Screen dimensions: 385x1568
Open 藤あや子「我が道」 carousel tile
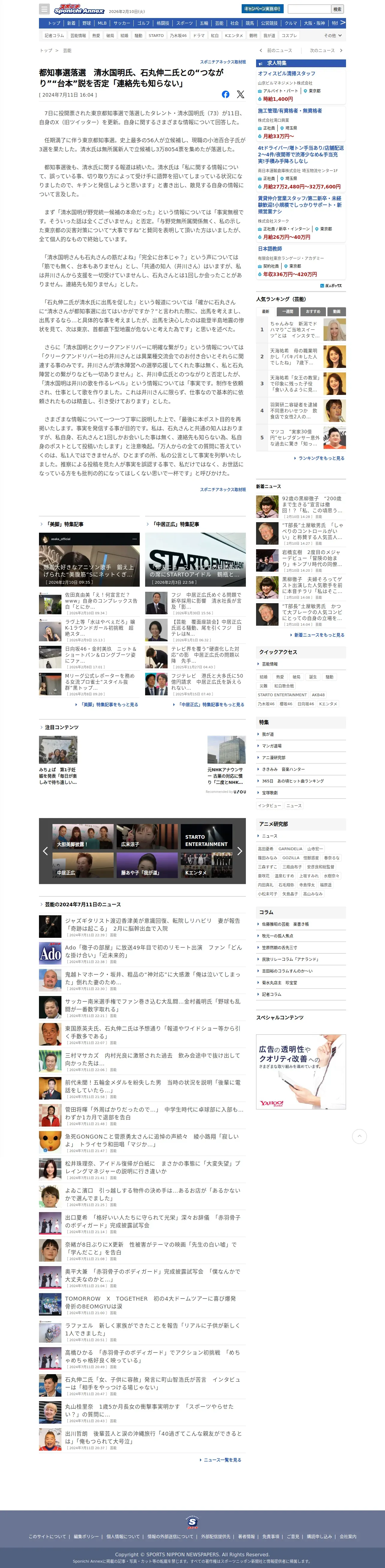coord(147,865)
